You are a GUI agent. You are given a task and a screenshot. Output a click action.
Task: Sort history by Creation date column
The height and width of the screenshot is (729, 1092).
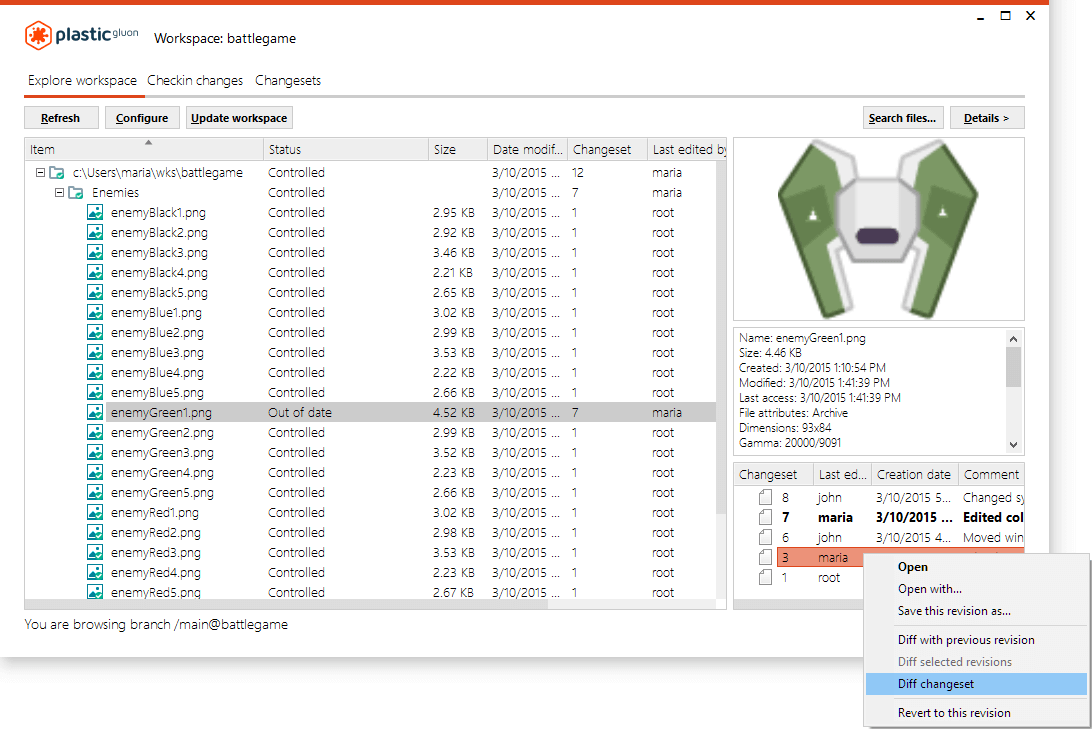coord(914,474)
